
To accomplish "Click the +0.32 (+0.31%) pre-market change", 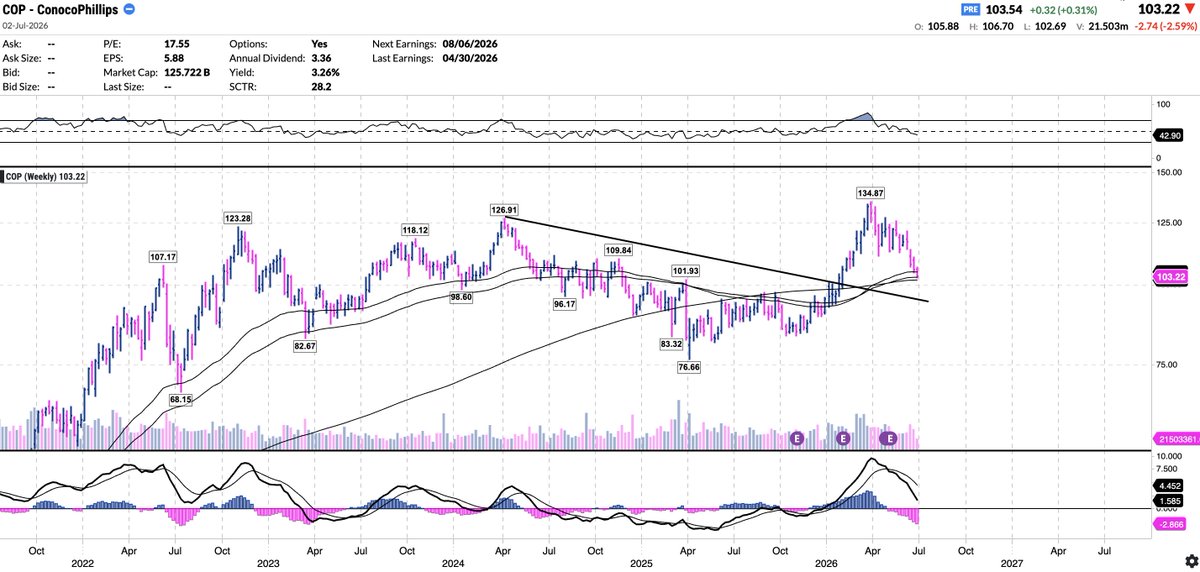I will point(1062,9).
